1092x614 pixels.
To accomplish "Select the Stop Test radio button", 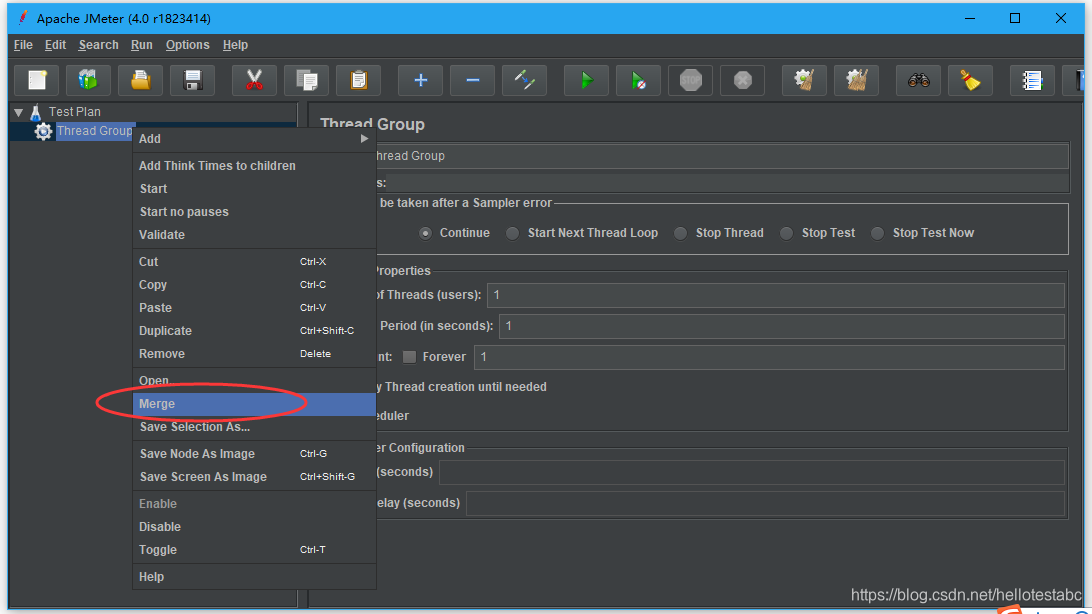I will 786,233.
